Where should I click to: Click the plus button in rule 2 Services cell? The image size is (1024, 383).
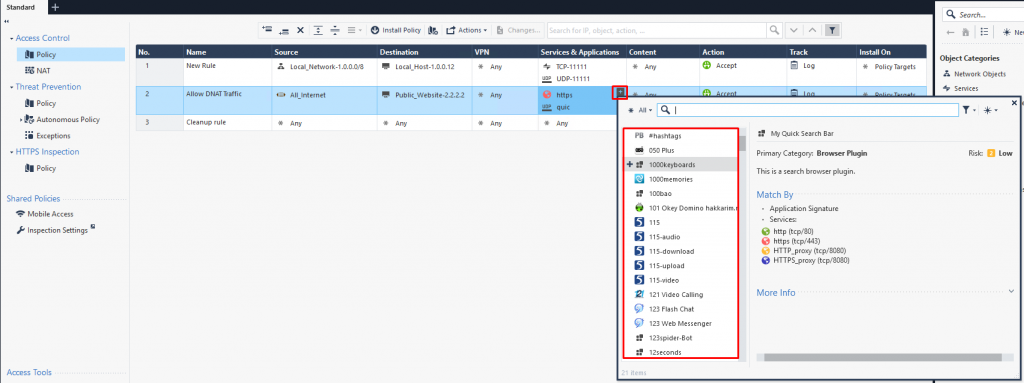click(619, 93)
